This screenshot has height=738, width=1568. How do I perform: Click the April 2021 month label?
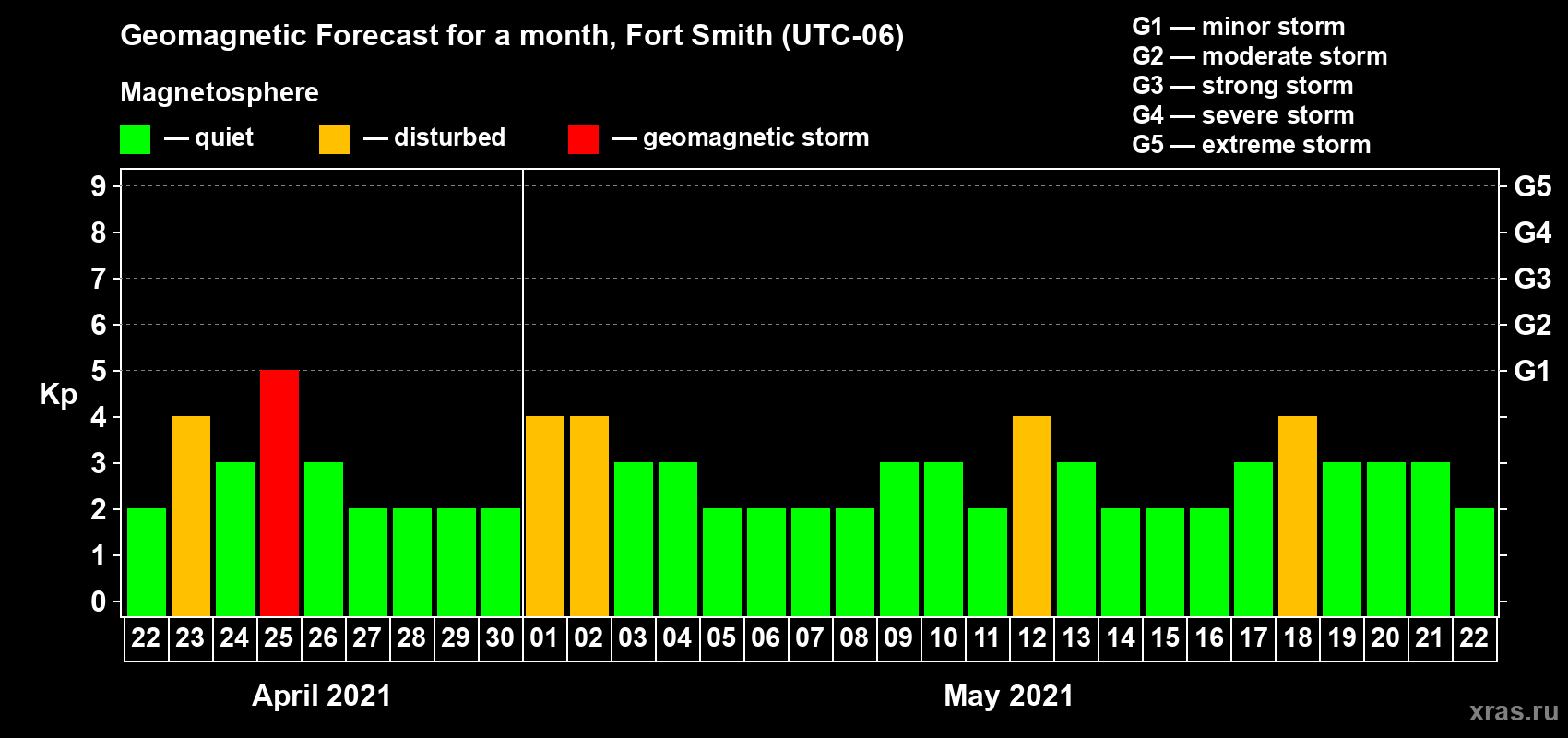click(321, 696)
